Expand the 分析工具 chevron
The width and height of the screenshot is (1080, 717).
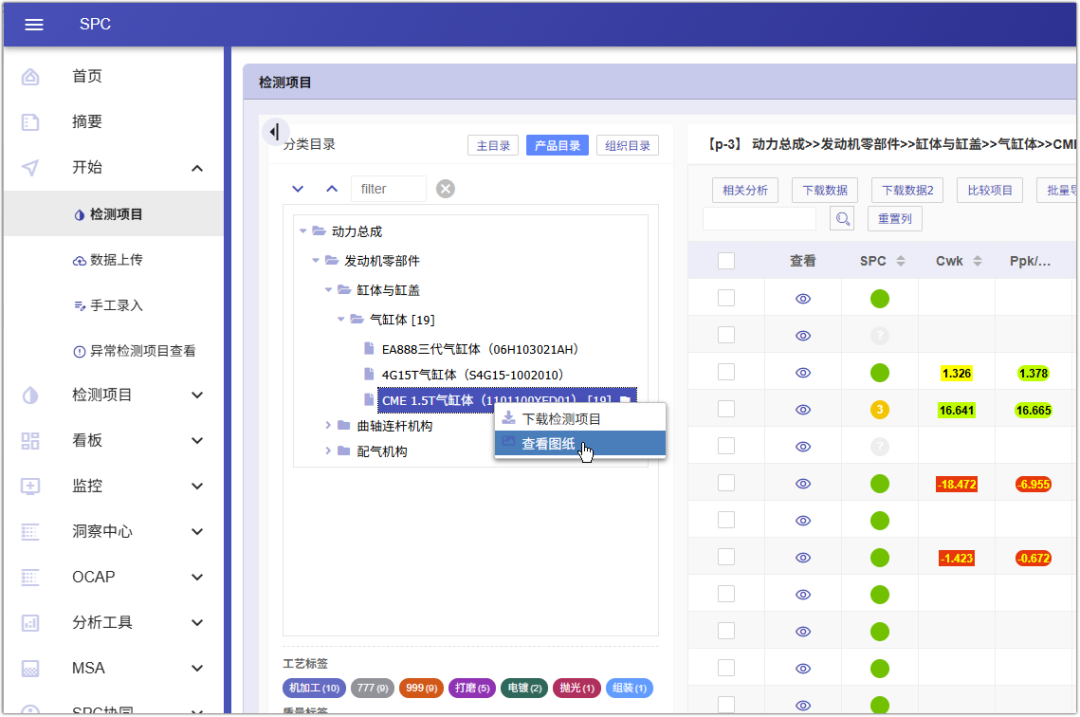(x=197, y=623)
